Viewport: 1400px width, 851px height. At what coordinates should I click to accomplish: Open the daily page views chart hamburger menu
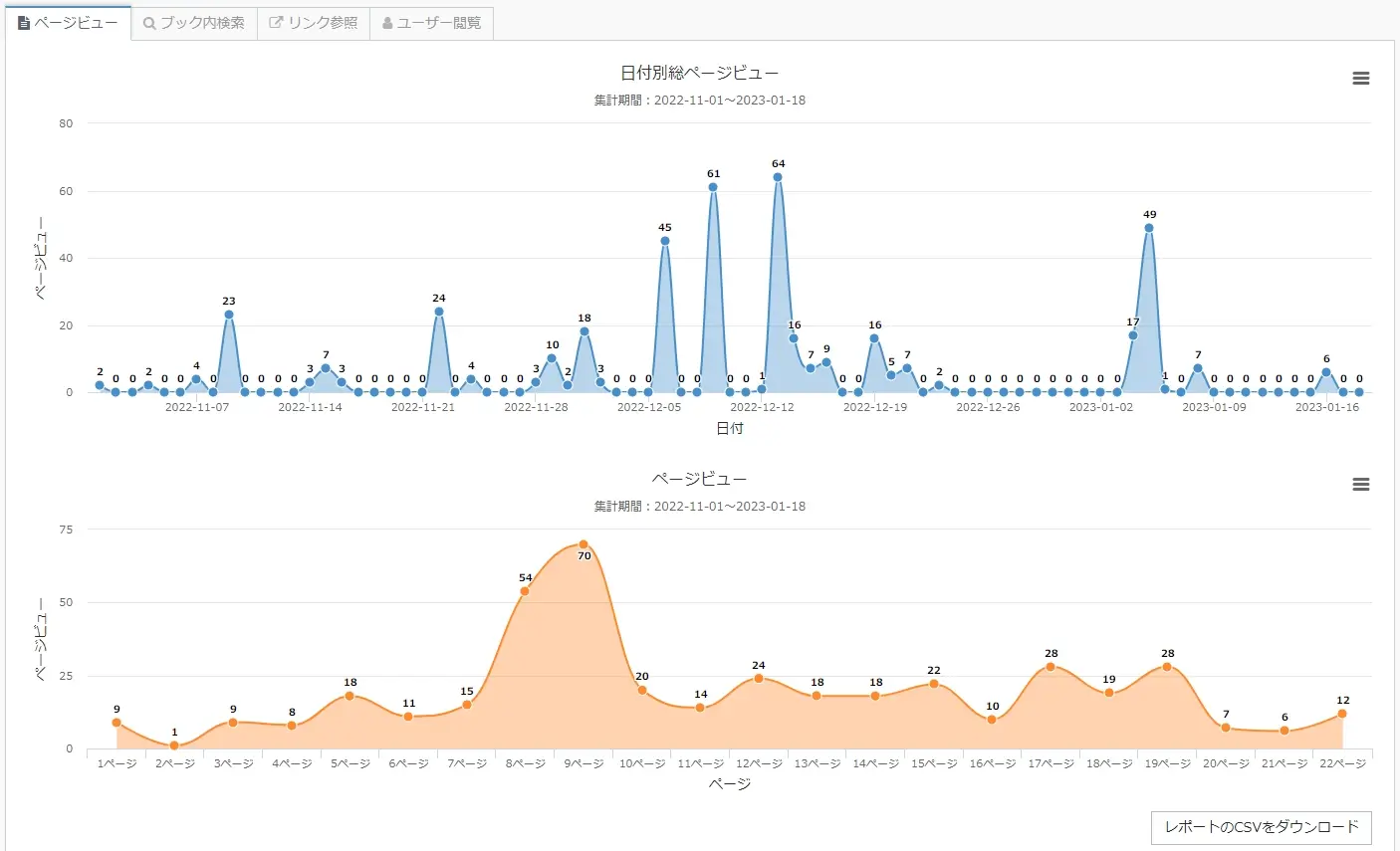[1361, 79]
